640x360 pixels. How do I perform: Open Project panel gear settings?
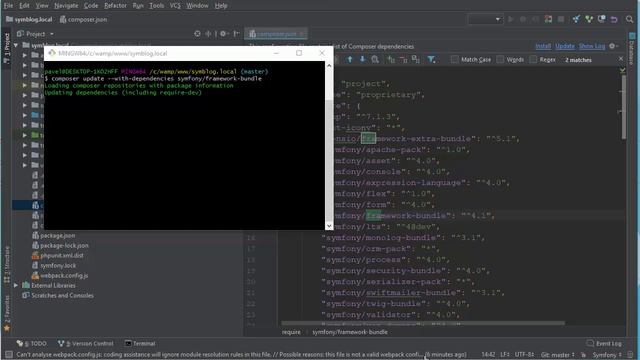[223, 33]
